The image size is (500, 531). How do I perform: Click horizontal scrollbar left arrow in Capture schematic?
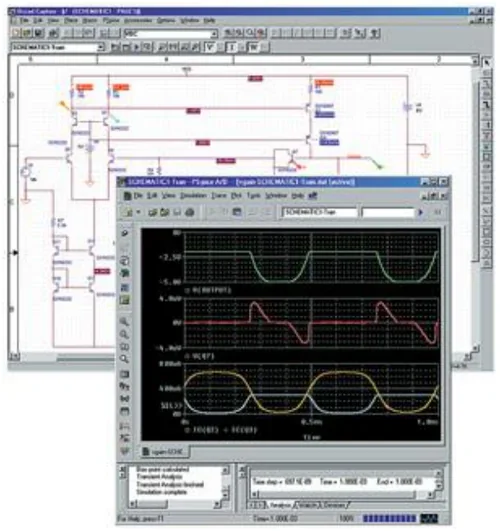pos(14,356)
